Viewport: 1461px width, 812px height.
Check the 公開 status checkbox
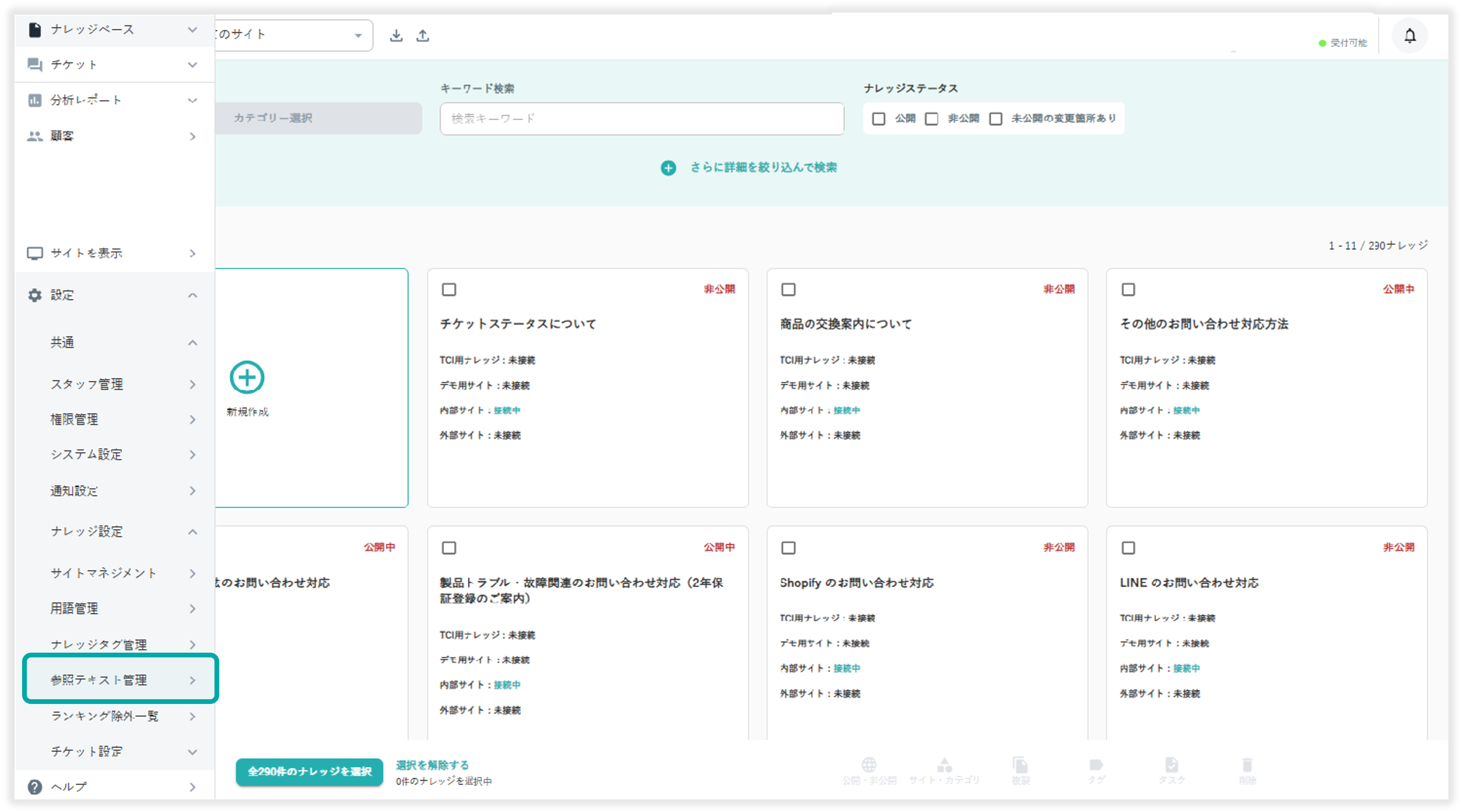coord(878,119)
